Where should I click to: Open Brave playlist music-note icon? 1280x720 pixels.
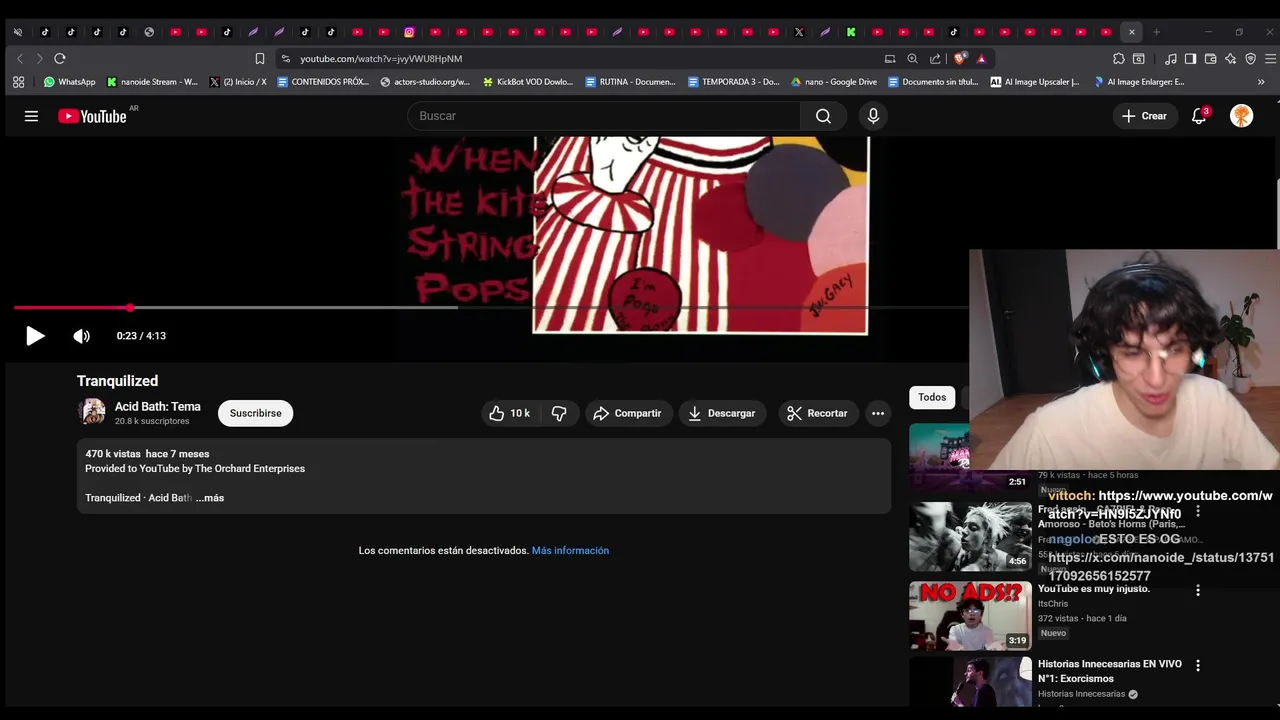(x=1171, y=59)
